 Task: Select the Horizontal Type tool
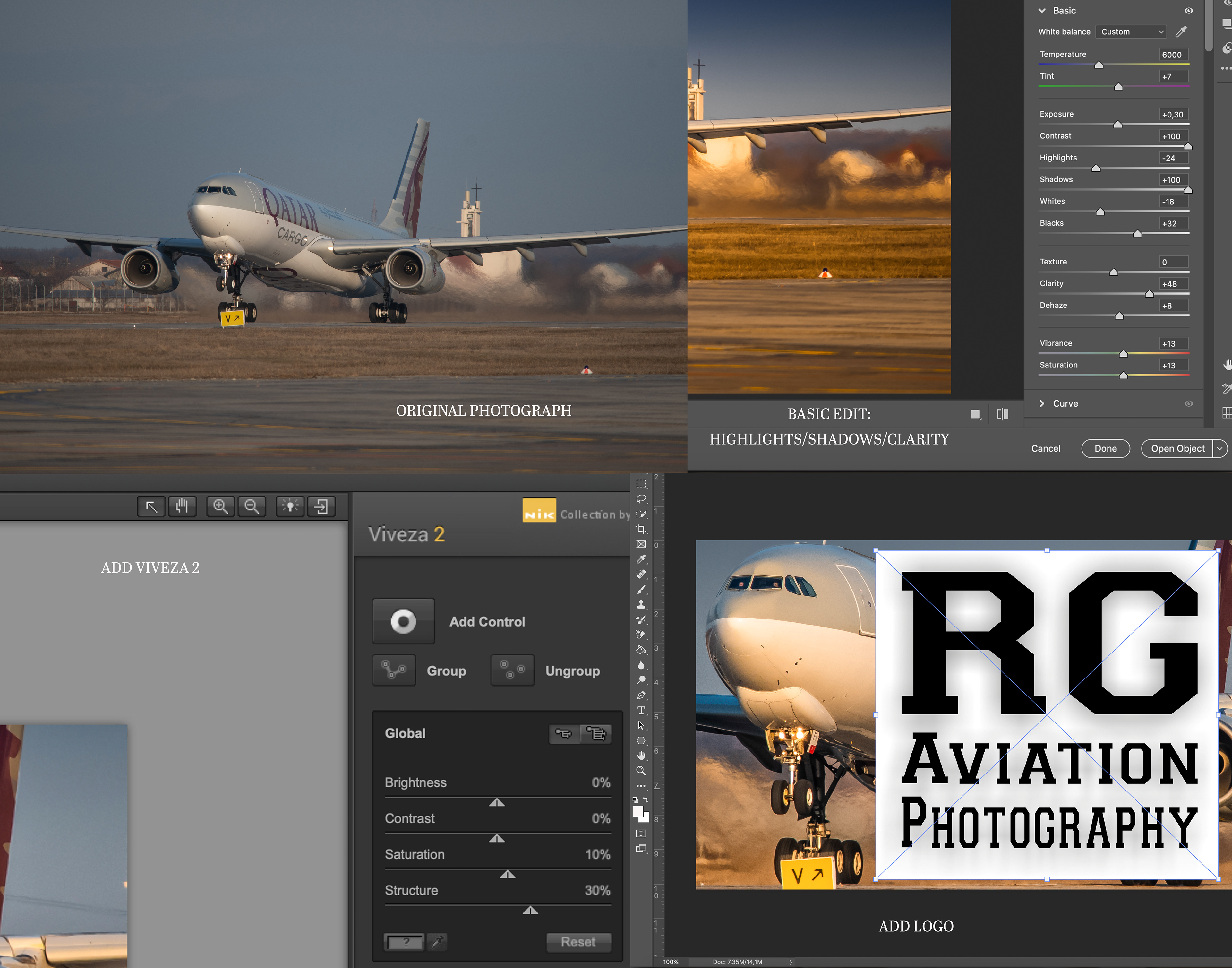click(641, 710)
